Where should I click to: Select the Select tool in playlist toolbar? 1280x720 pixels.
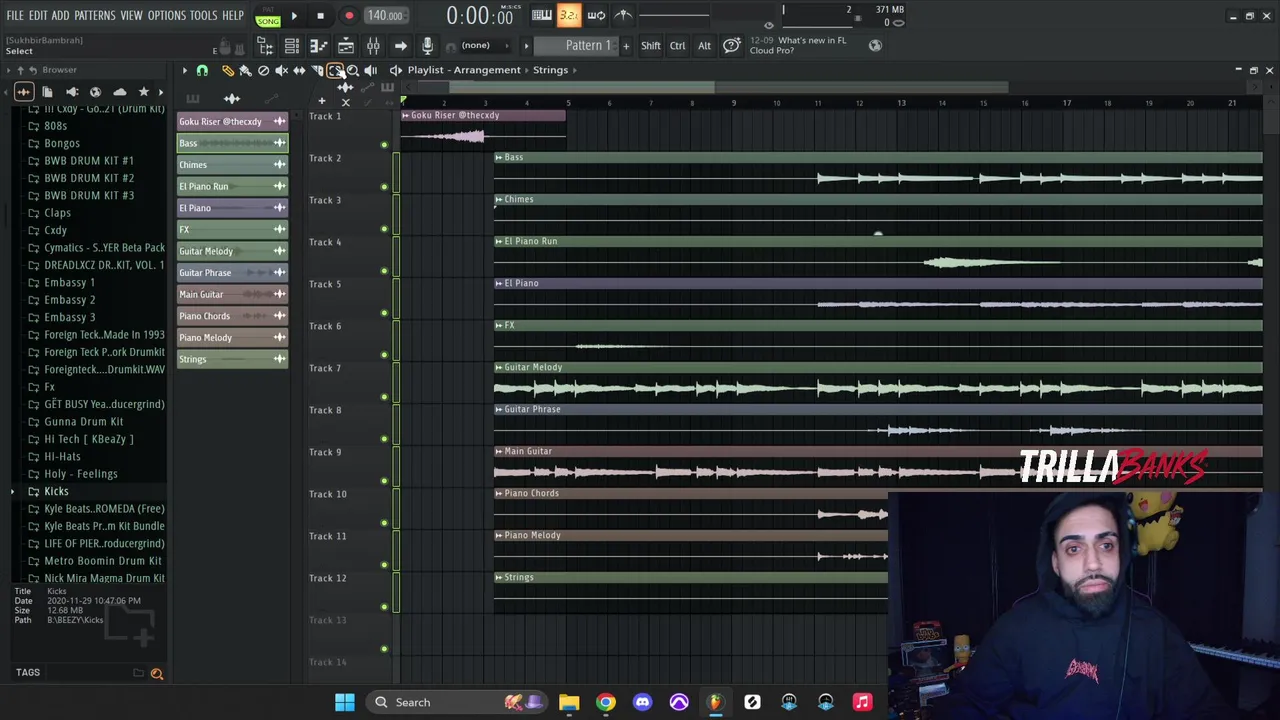click(x=335, y=70)
